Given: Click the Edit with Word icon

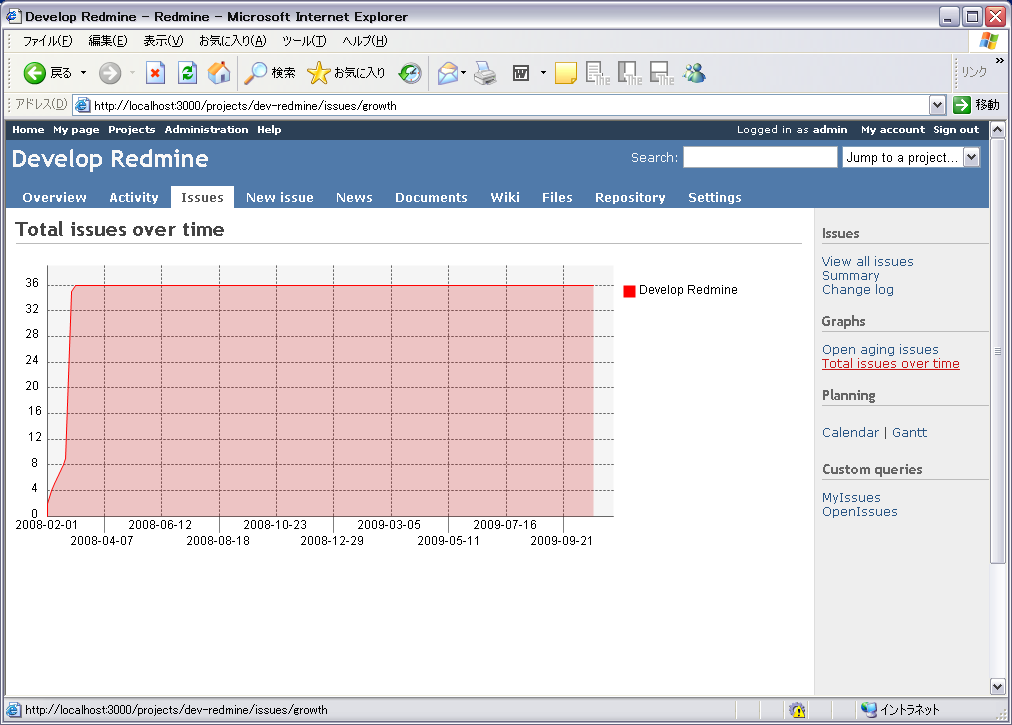Looking at the screenshot, I should (521, 73).
